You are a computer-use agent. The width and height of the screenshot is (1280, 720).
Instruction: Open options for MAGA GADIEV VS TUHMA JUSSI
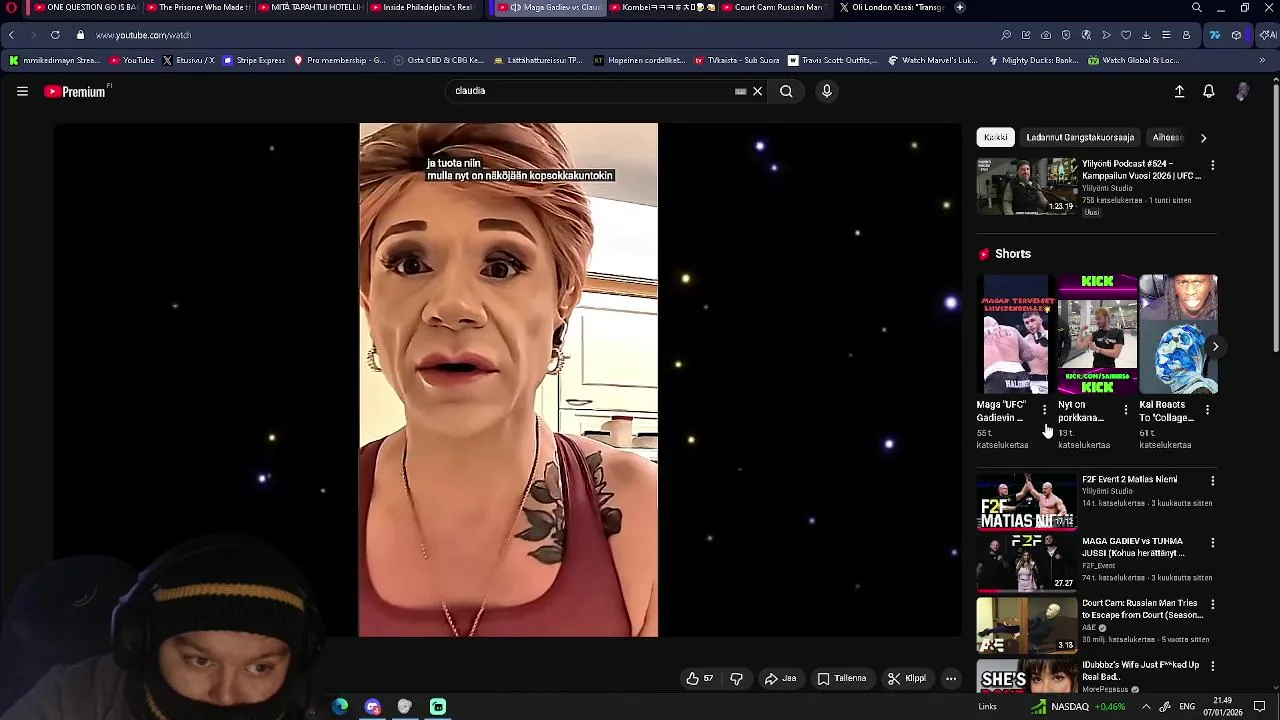tap(1212, 543)
